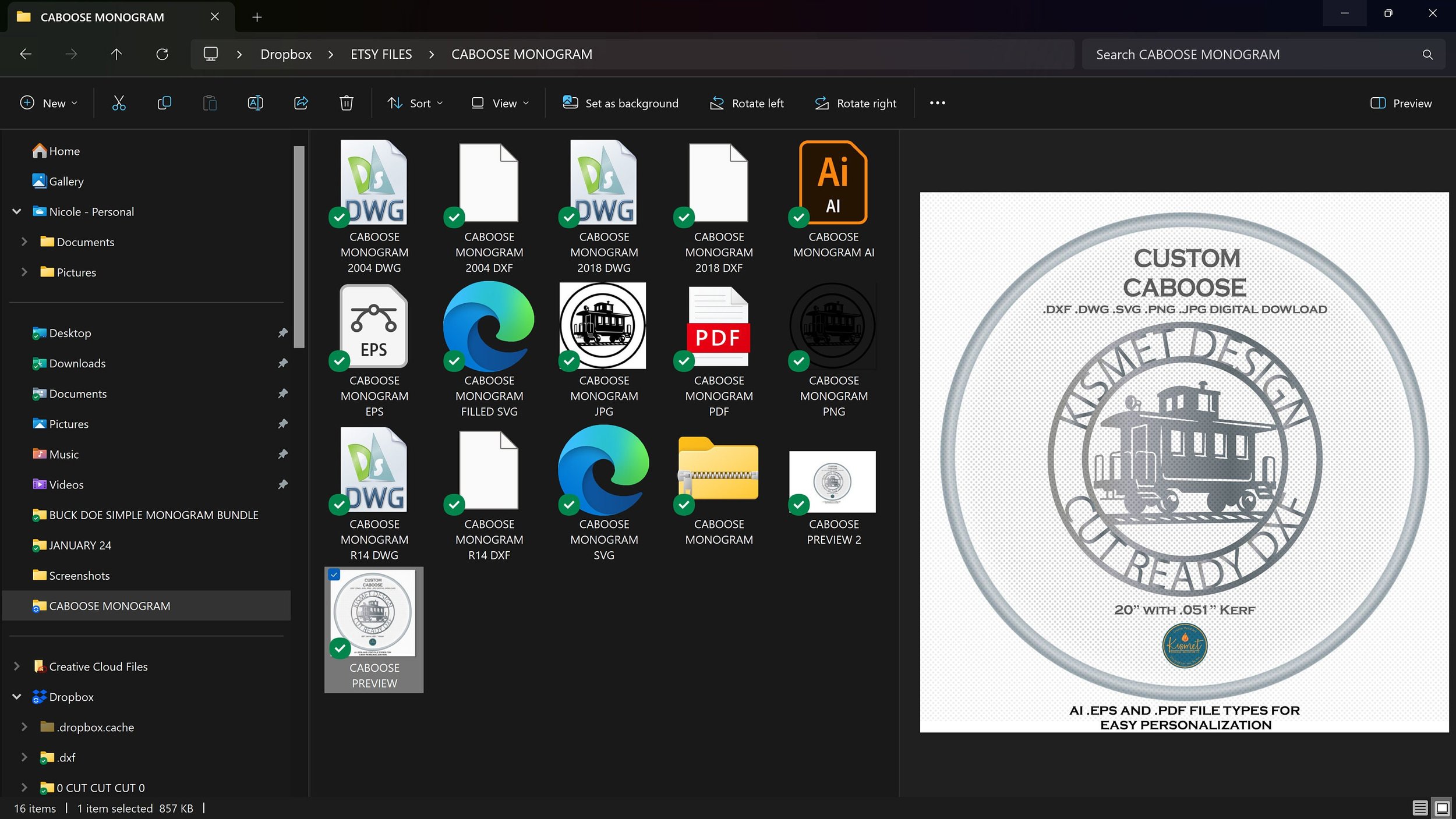This screenshot has height=819, width=1456.
Task: Switch to details view layout icon
Action: pyautogui.click(x=1420, y=808)
